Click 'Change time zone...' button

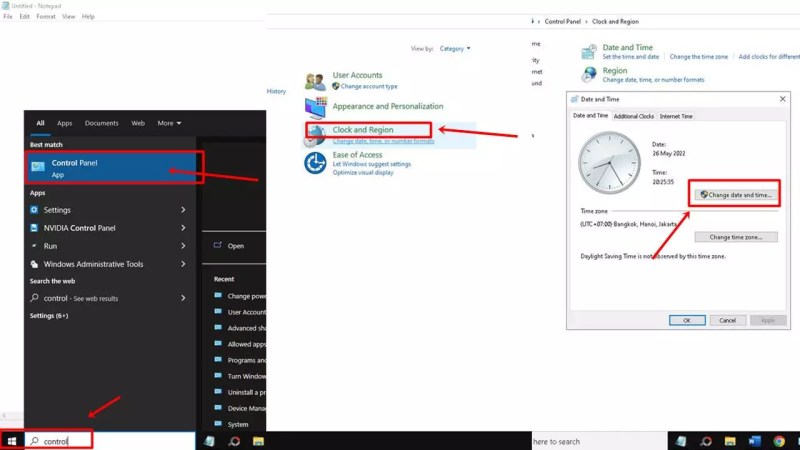coord(736,237)
